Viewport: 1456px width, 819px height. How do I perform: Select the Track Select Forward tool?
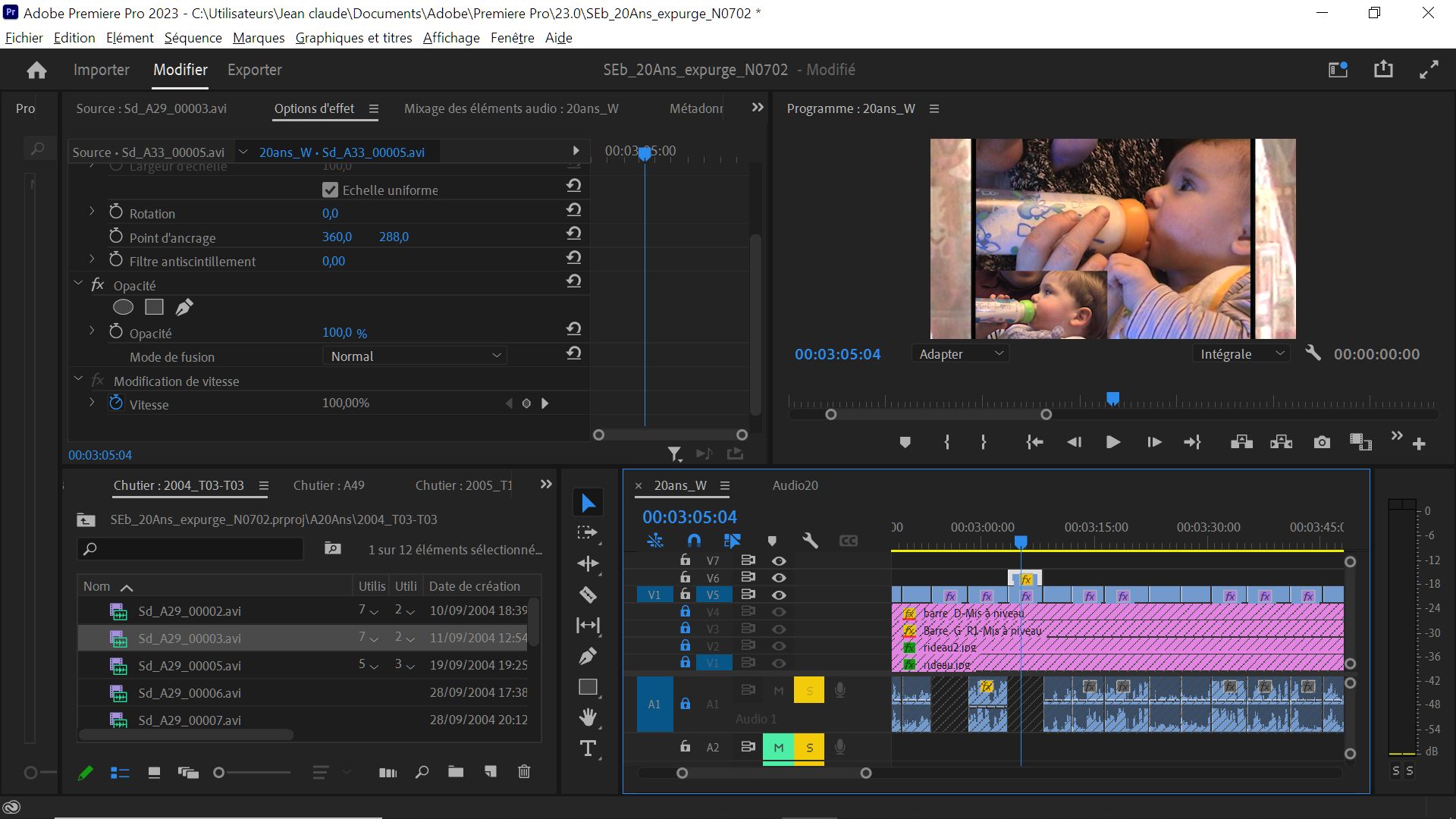tap(588, 533)
